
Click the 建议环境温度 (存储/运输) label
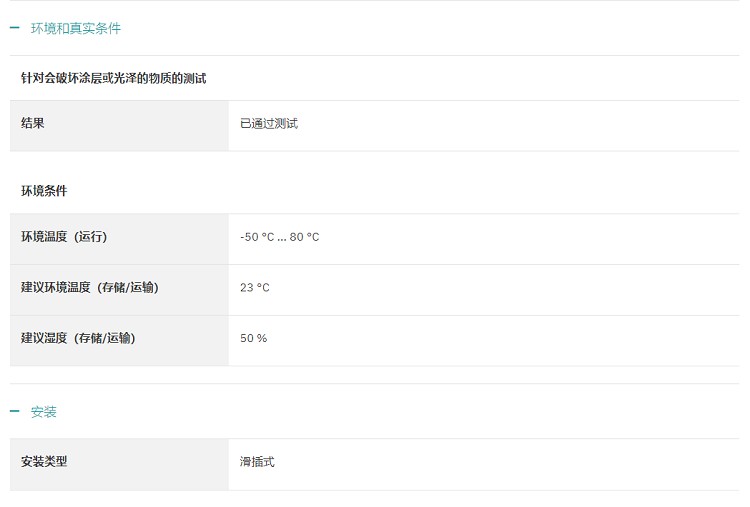pyautogui.click(x=89, y=287)
